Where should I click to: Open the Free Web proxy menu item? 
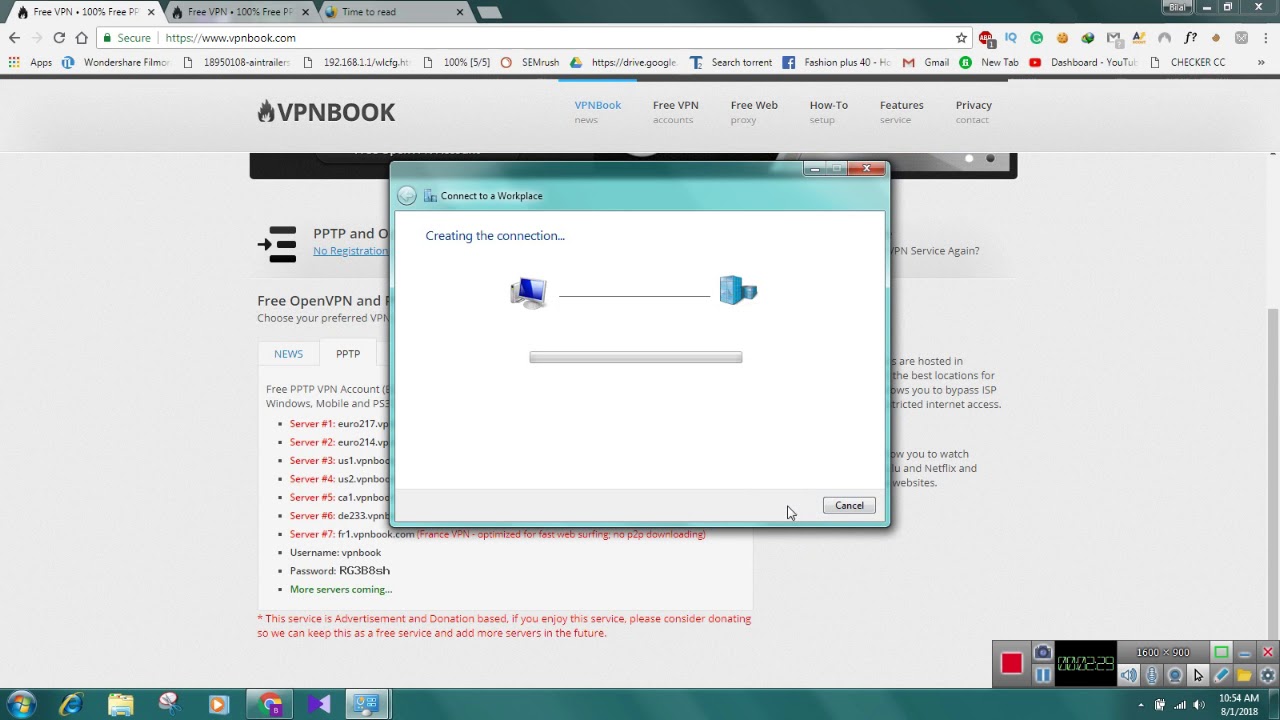(x=754, y=111)
